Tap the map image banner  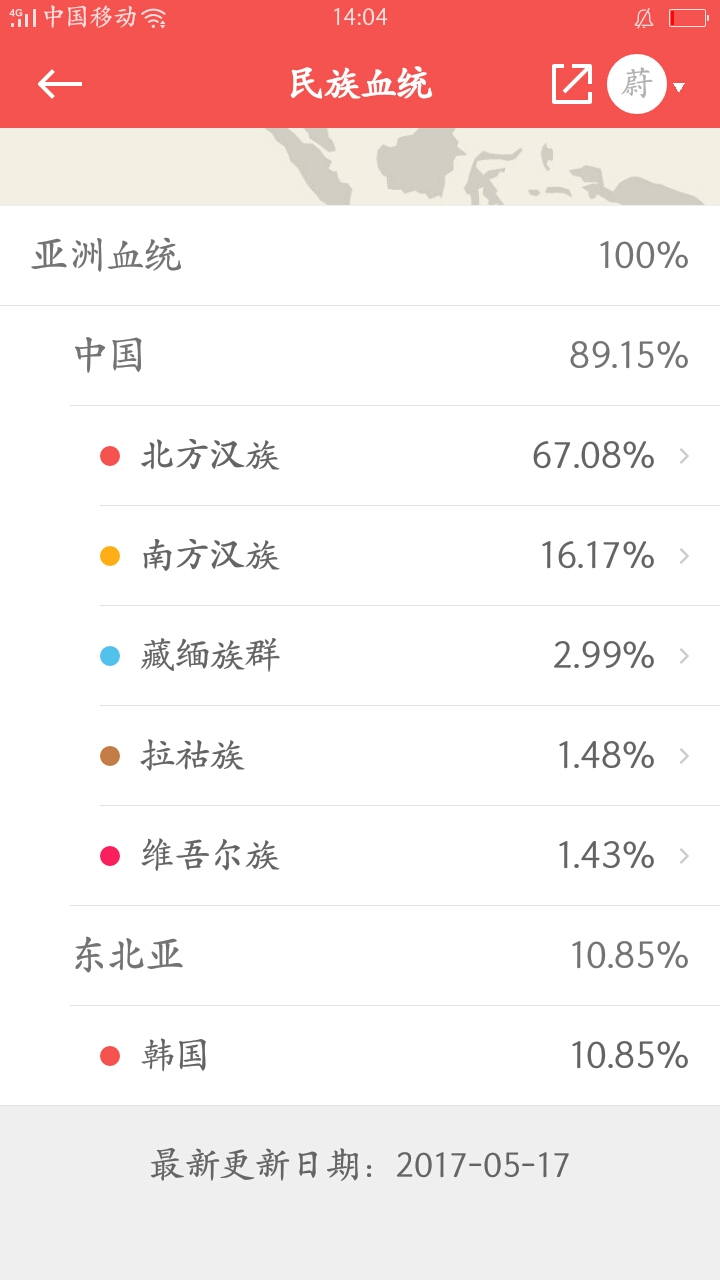coord(360,167)
